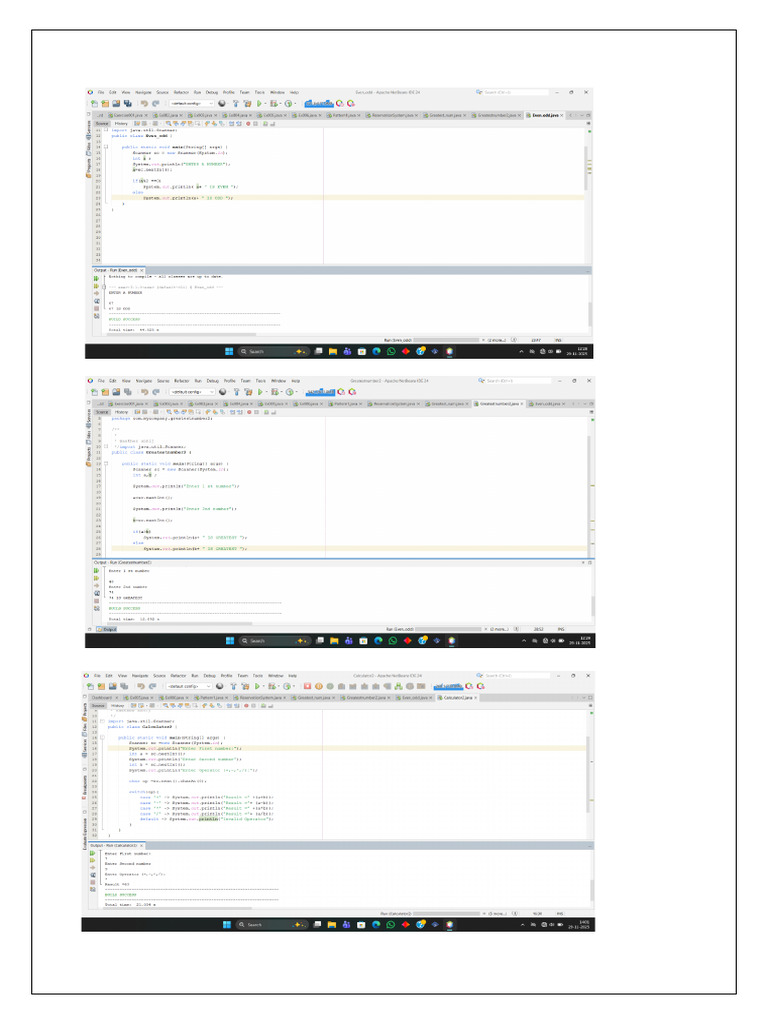This screenshot has width=768, height=1024.
Task: Select Output - Run (Even_odd) tab
Action: (x=118, y=270)
